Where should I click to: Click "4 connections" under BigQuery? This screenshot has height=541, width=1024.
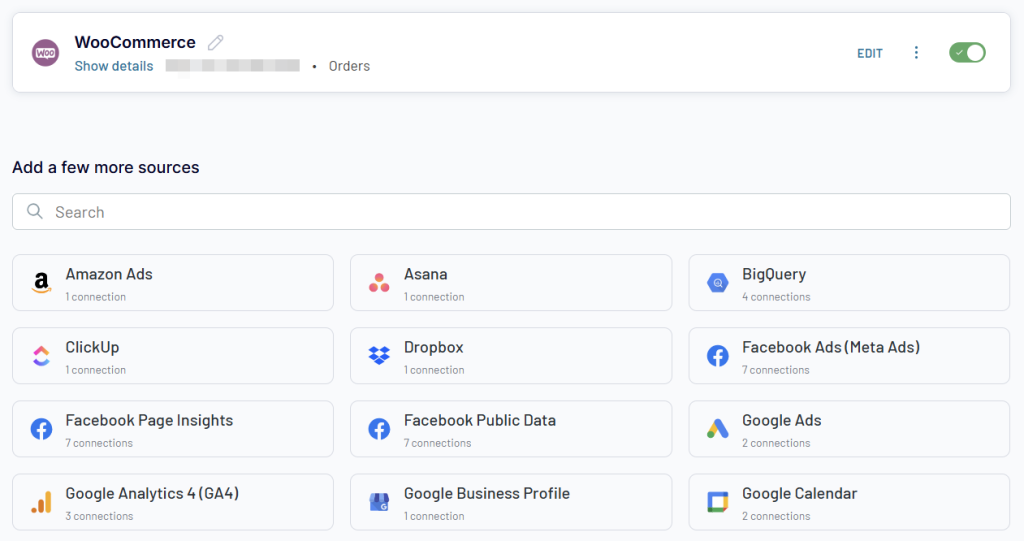tap(776, 297)
